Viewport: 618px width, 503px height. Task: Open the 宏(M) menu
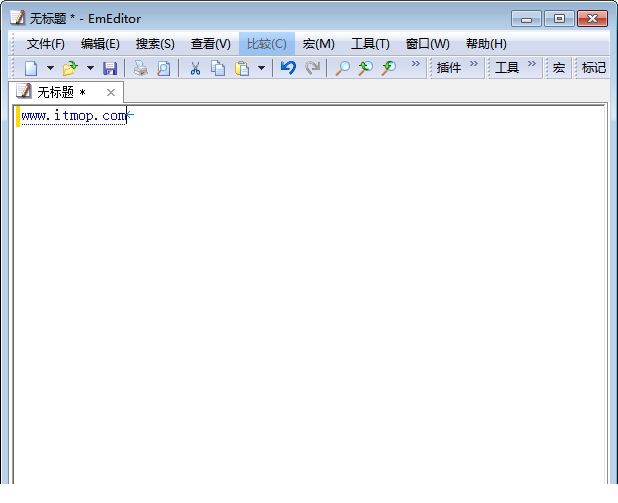pos(318,44)
